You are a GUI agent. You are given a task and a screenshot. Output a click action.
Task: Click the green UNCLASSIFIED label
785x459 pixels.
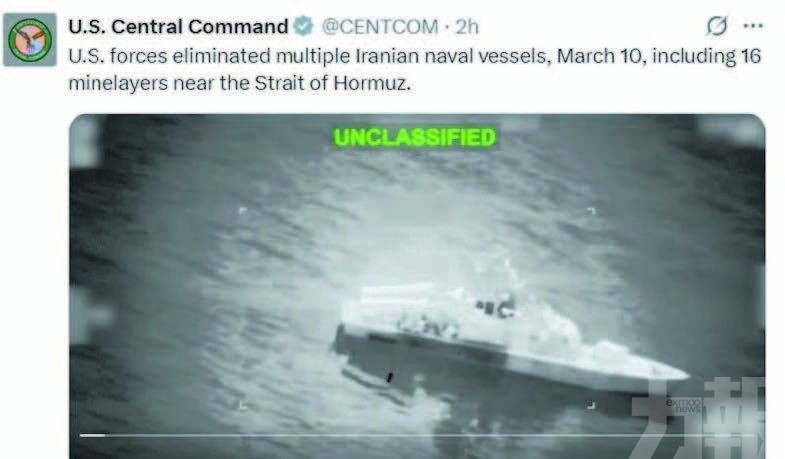(415, 138)
